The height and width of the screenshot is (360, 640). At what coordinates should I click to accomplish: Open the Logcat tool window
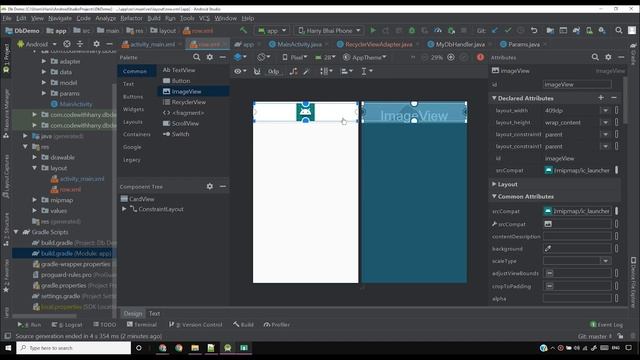pos(67,325)
